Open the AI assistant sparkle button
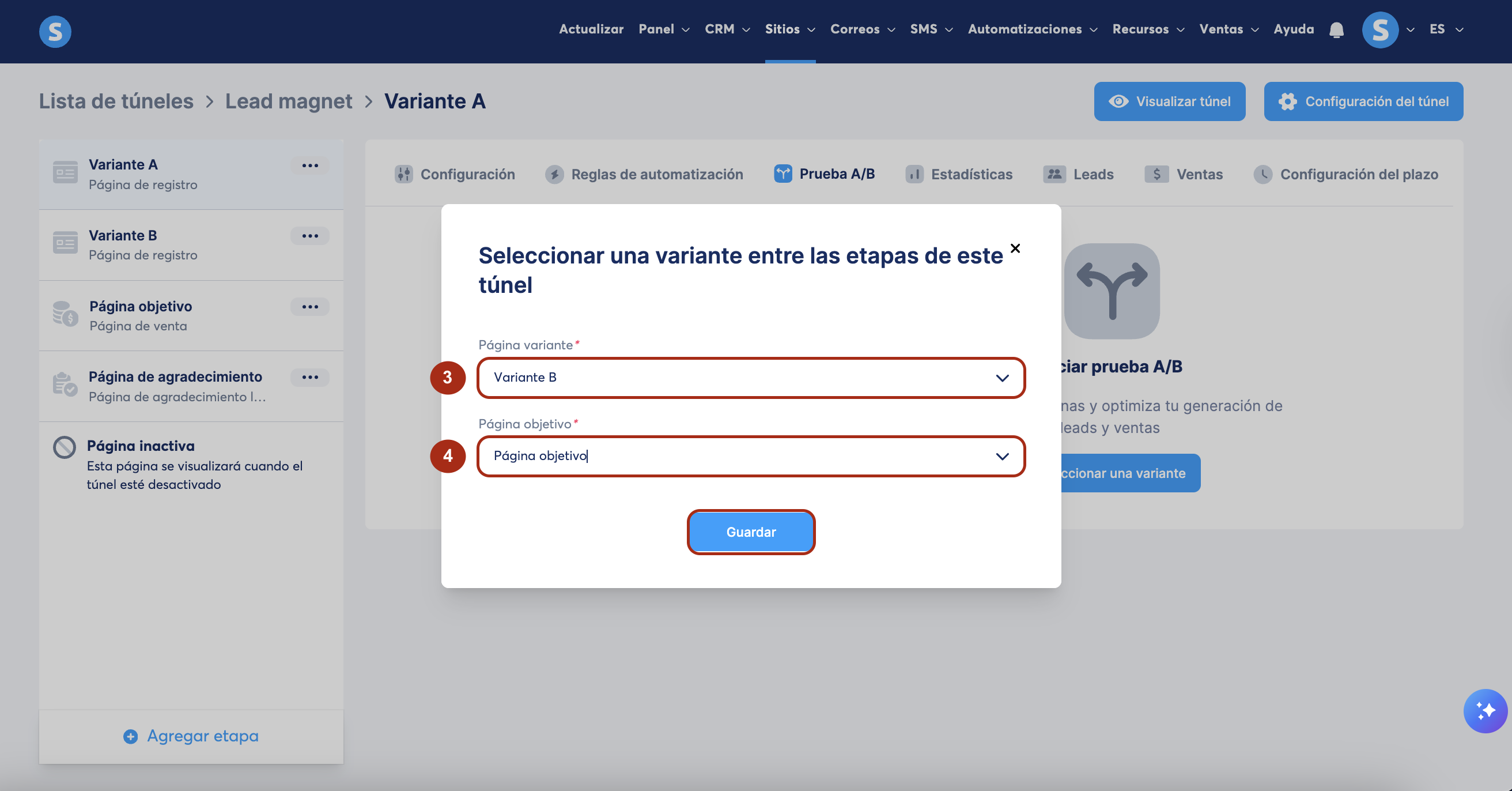 pos(1484,710)
